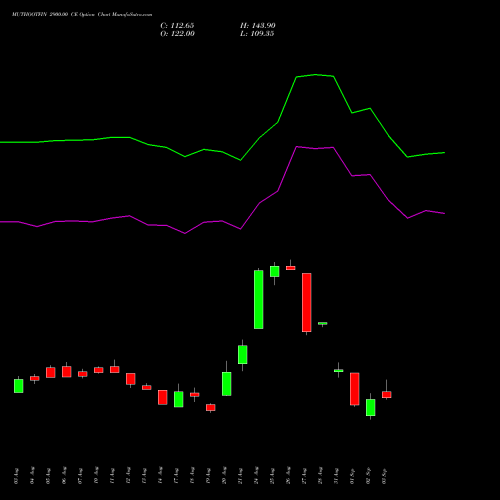The image size is (500, 500).
Task: Click the green candle for 25 Aug
Action: (275, 271)
